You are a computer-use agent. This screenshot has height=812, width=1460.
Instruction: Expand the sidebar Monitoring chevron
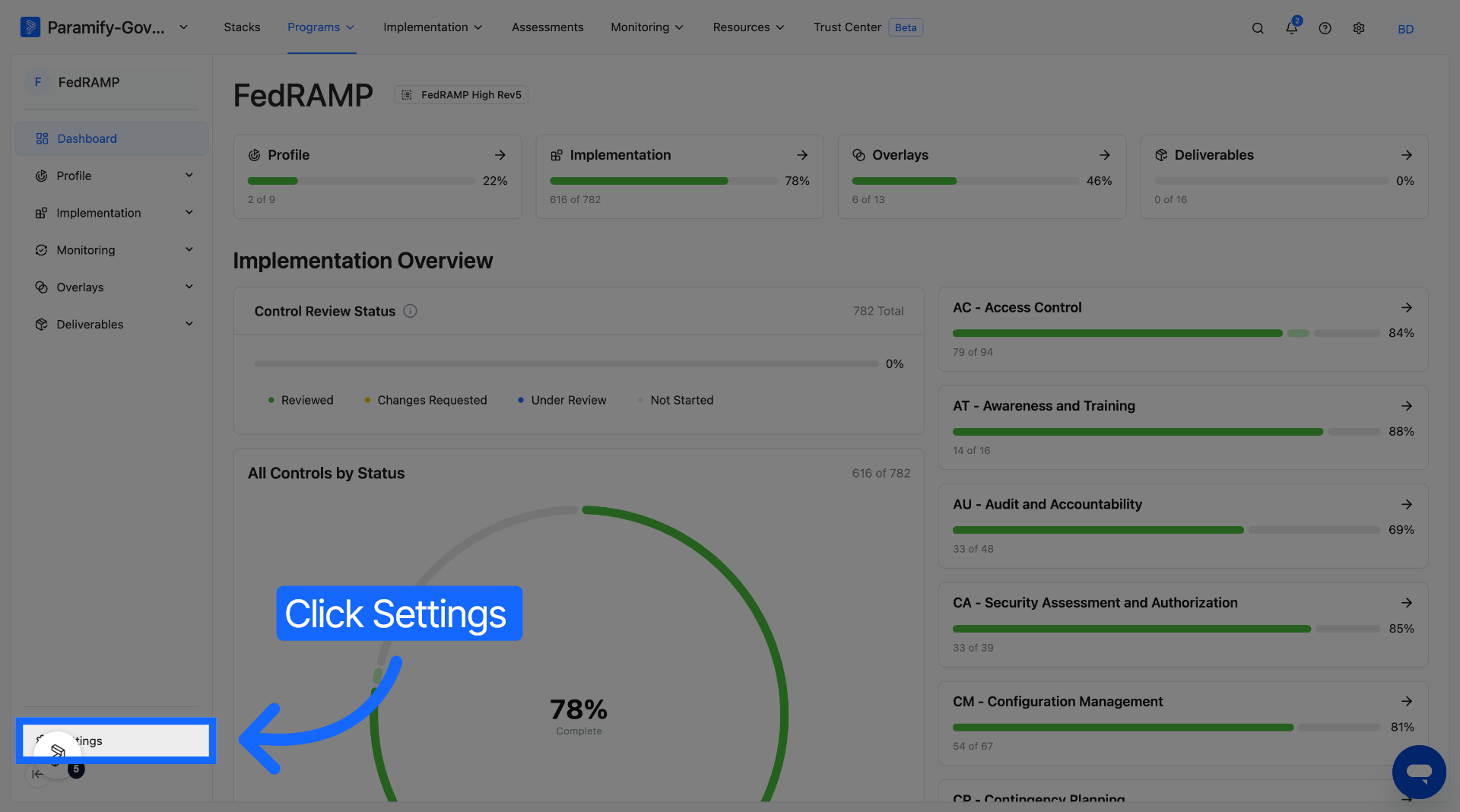pos(189,250)
